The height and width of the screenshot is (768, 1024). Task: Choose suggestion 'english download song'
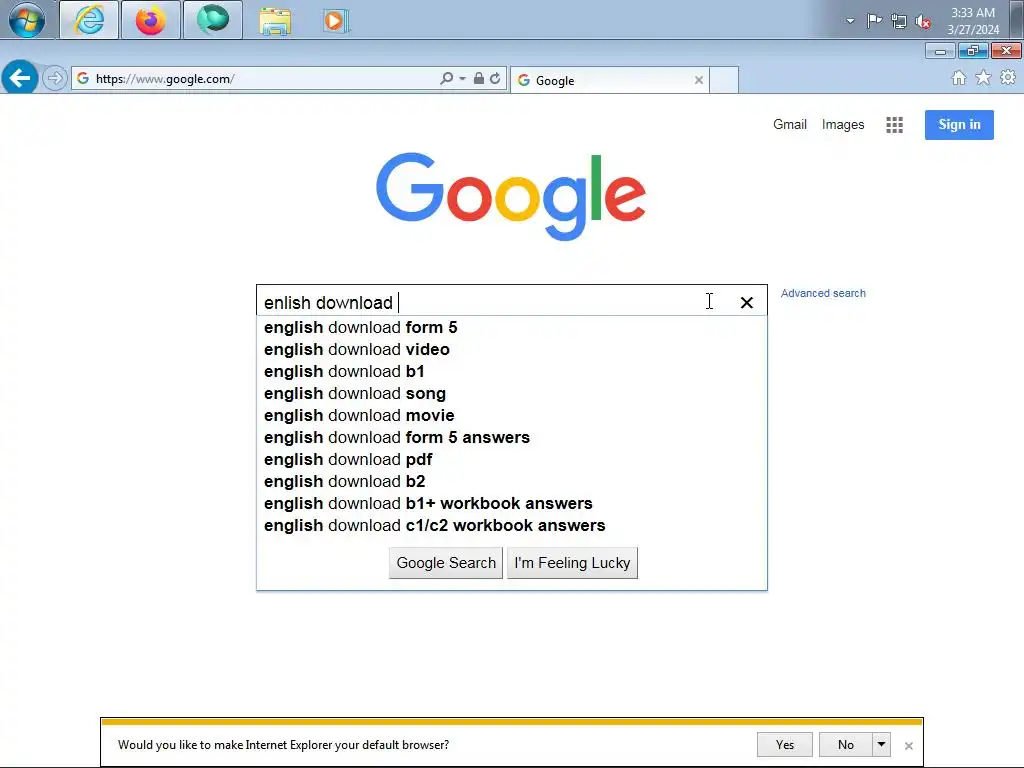511,393
